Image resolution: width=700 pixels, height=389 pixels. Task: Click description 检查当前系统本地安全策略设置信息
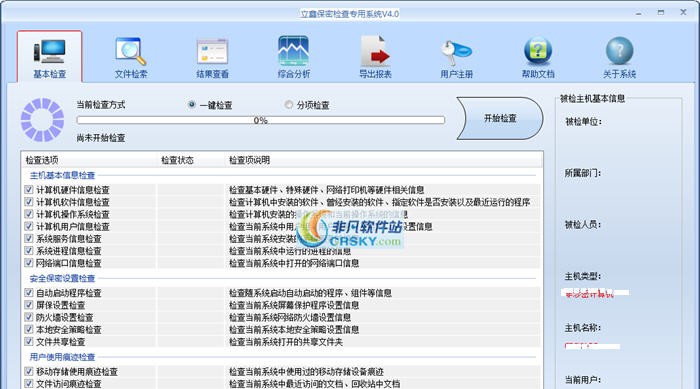(x=294, y=330)
